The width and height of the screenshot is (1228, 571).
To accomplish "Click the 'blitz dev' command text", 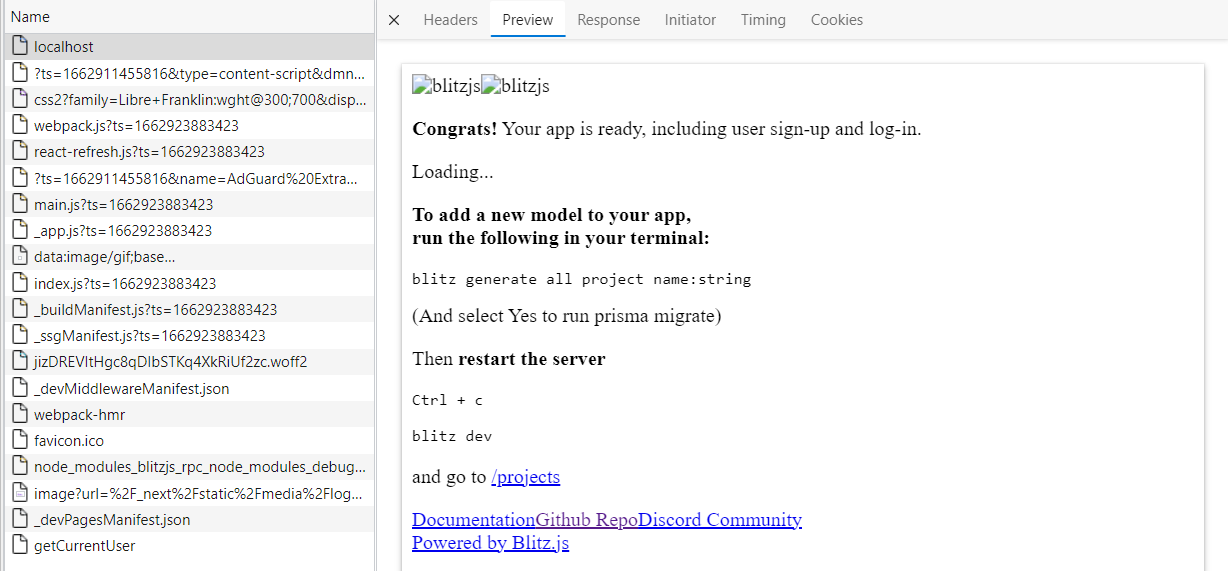I will pyautogui.click(x=452, y=436).
